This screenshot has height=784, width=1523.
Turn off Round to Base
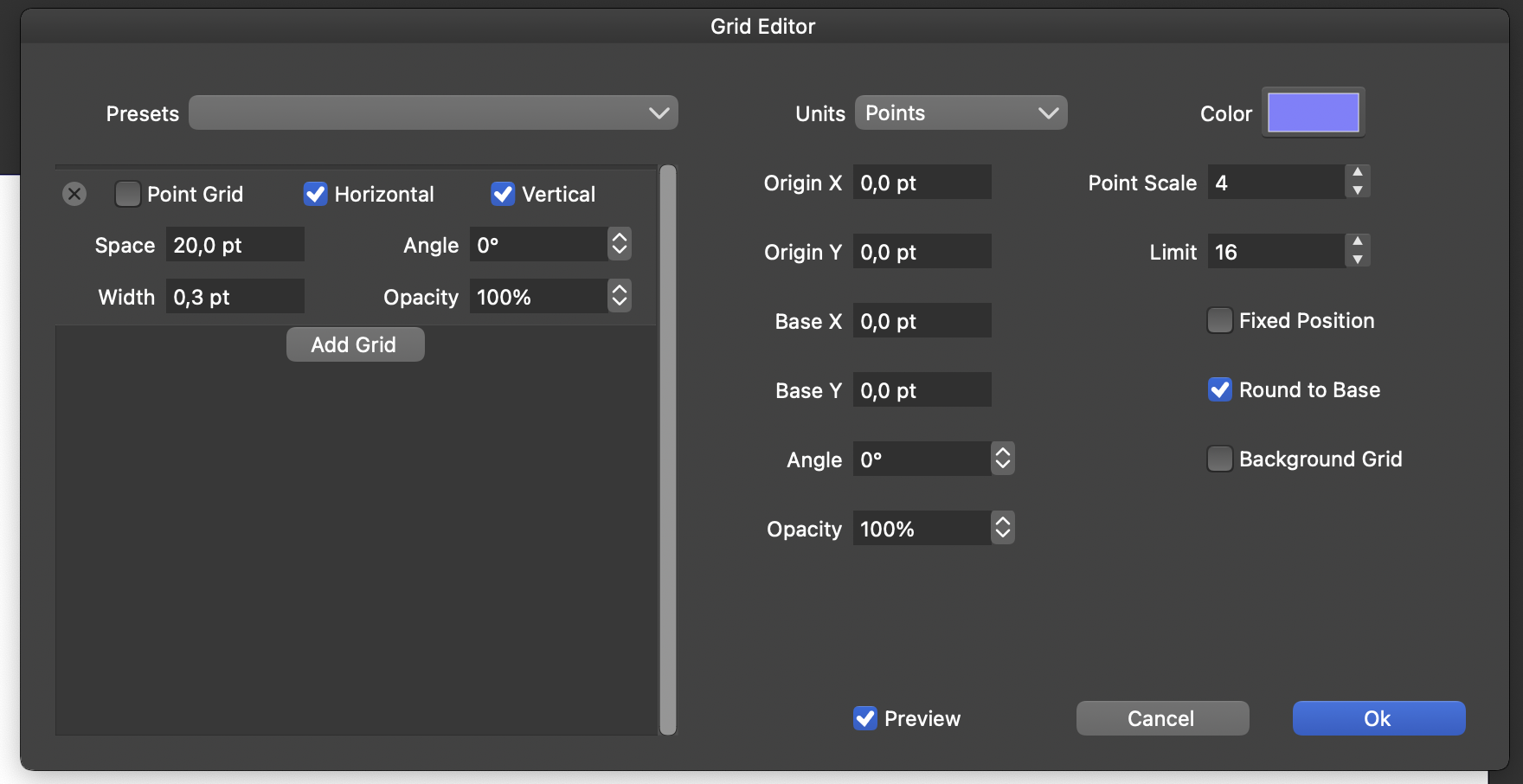[1219, 390]
